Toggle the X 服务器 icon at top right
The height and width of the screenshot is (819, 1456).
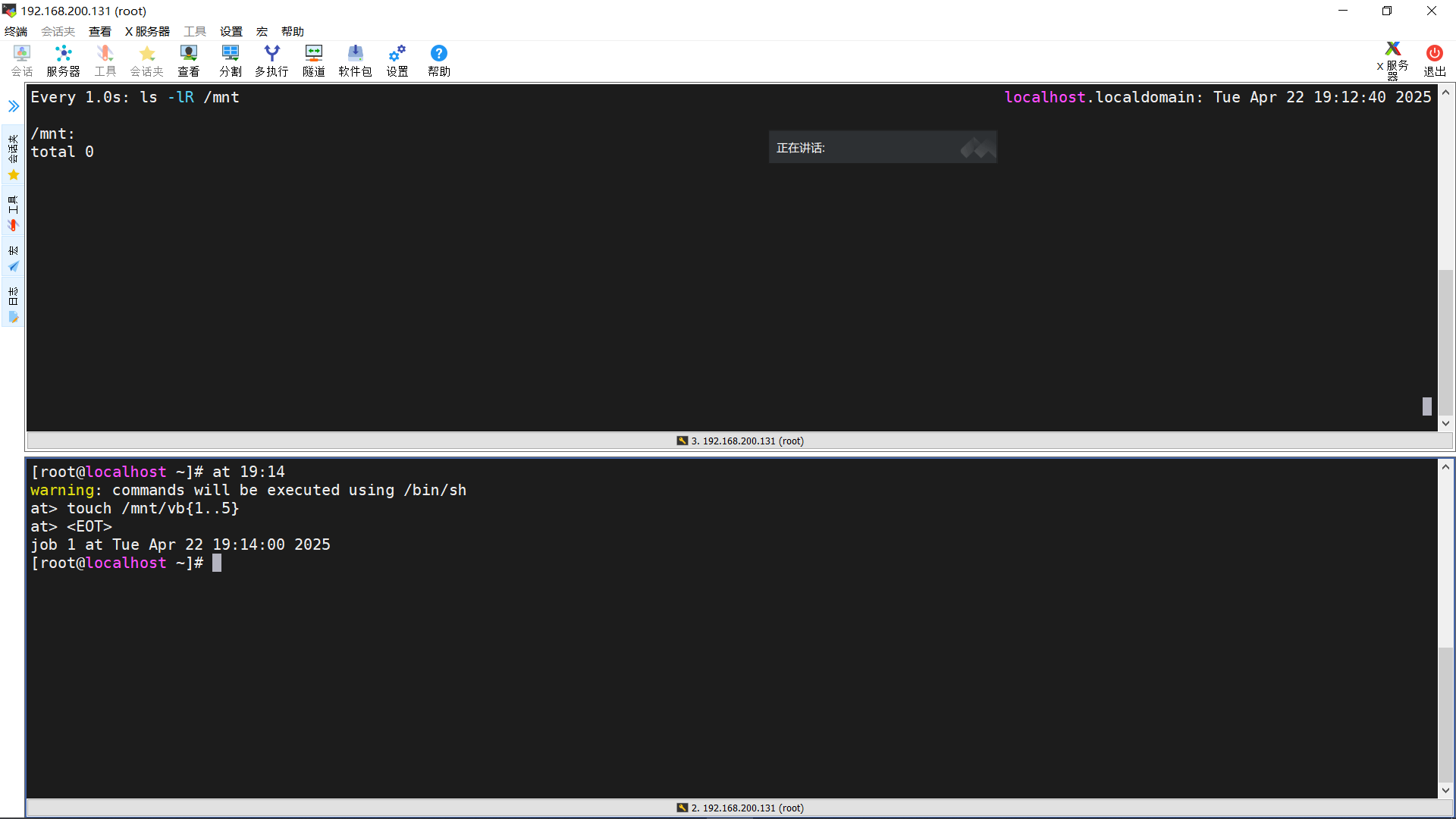tap(1392, 60)
